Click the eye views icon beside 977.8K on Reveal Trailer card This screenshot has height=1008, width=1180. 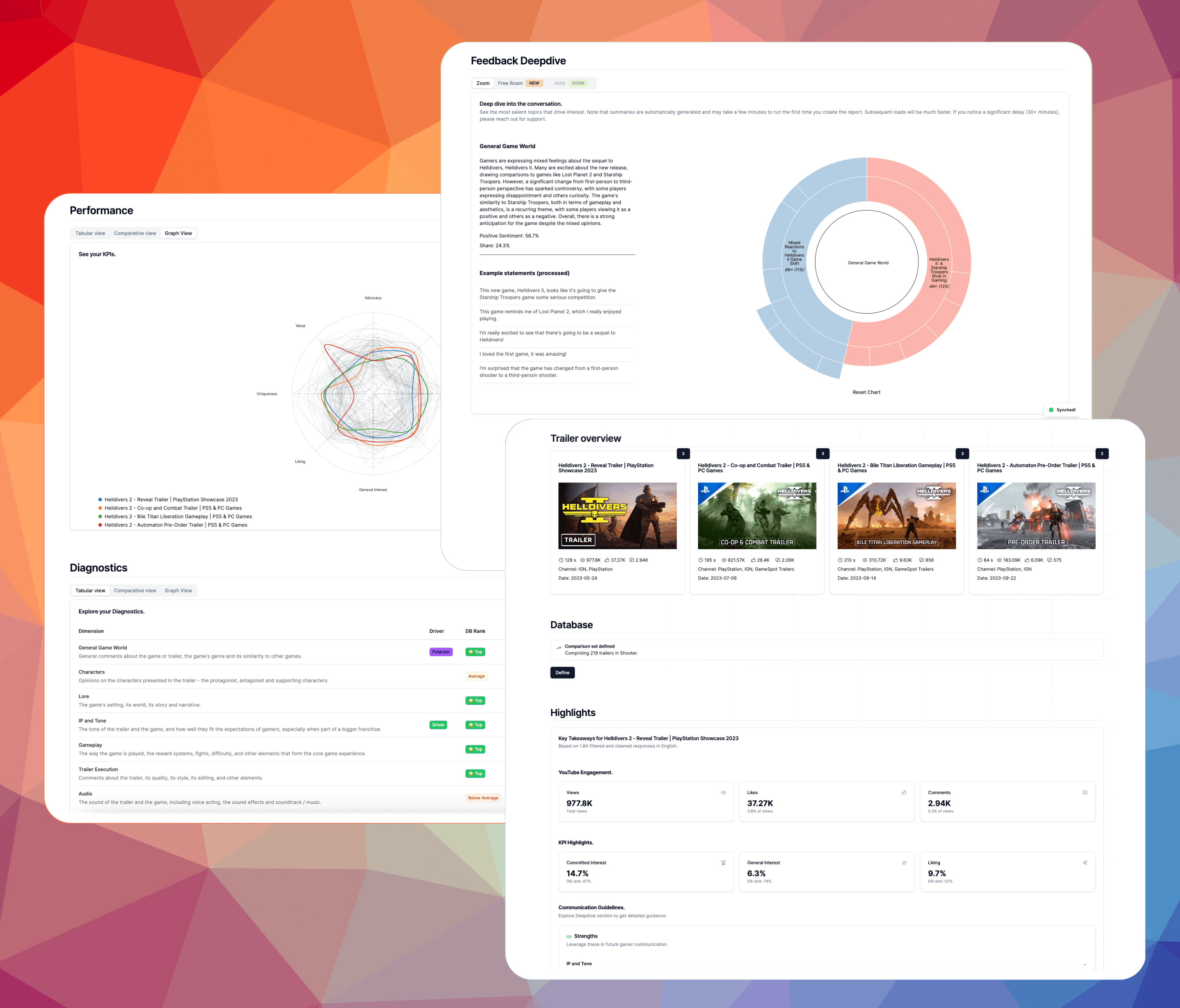(x=583, y=560)
